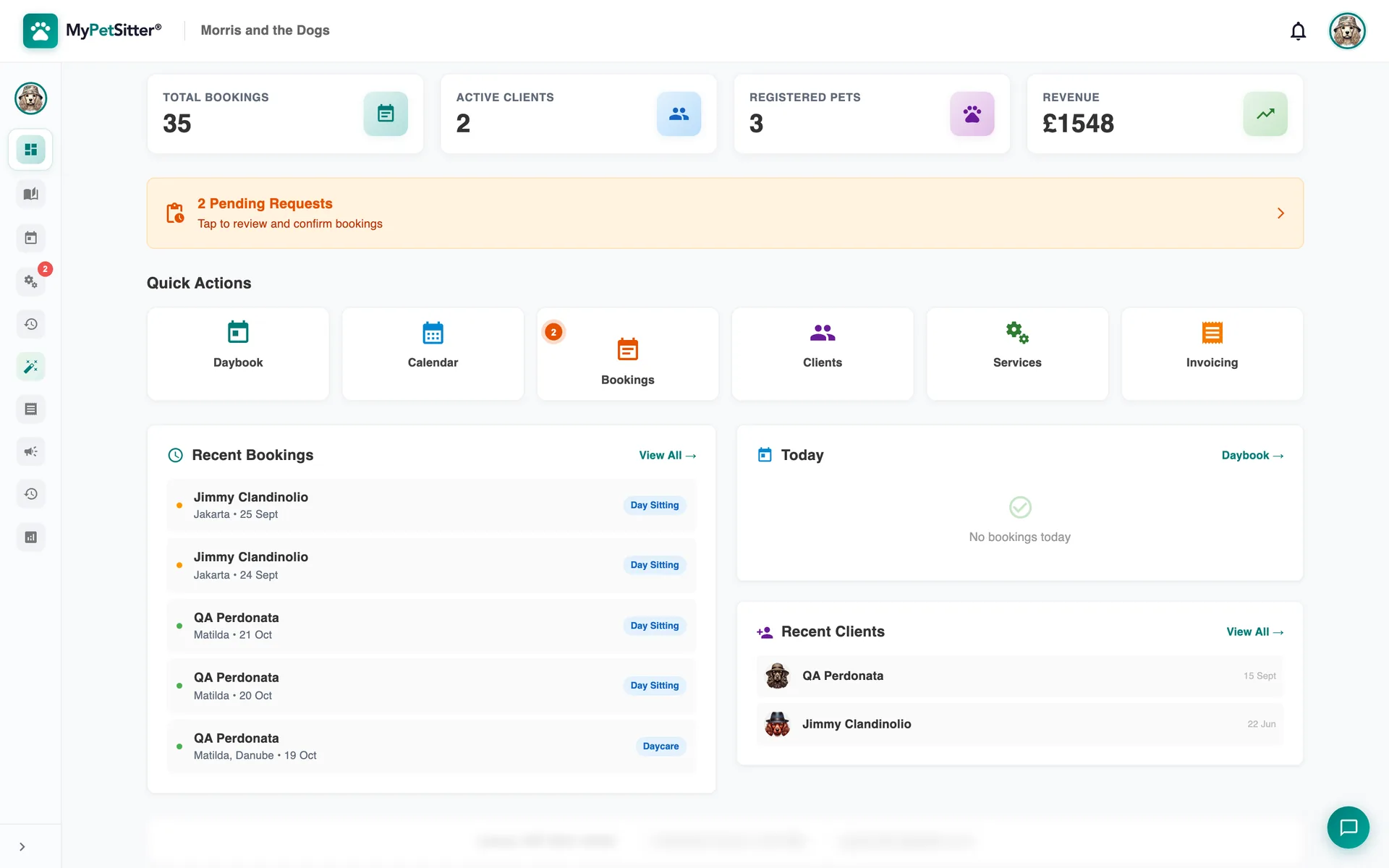Open QA Perdonata booking on 20 Oct

coord(431,686)
